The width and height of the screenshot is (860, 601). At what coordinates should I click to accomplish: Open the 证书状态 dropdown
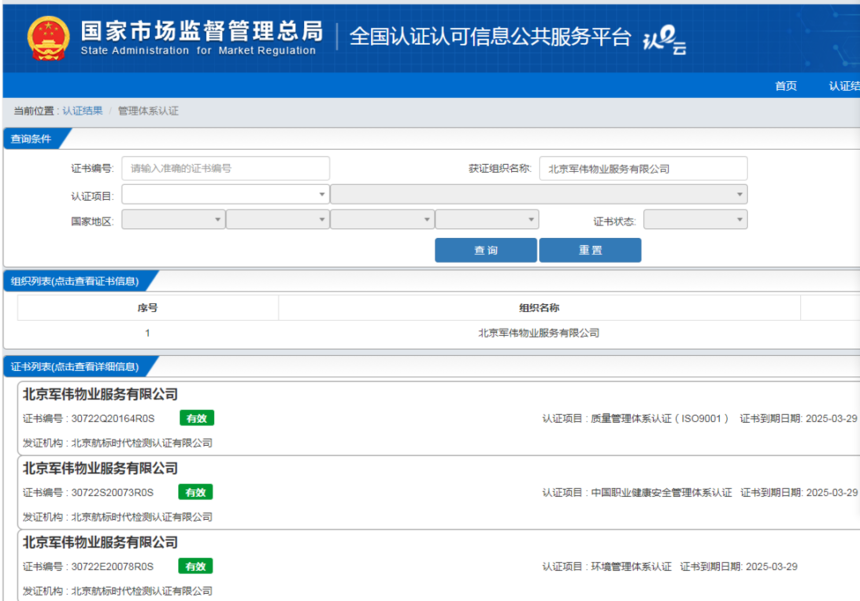(x=695, y=220)
